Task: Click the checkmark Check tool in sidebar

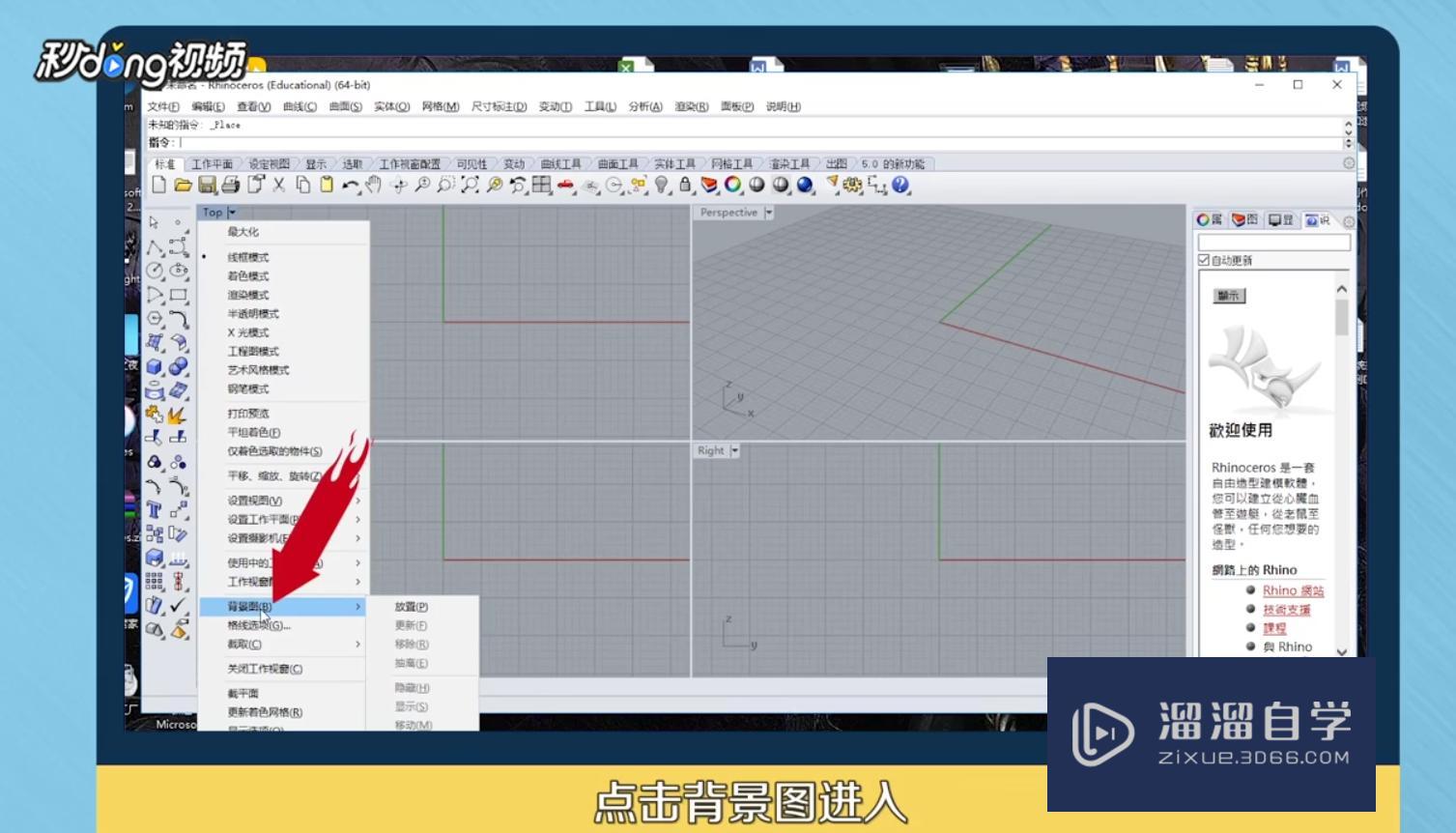Action: click(178, 605)
